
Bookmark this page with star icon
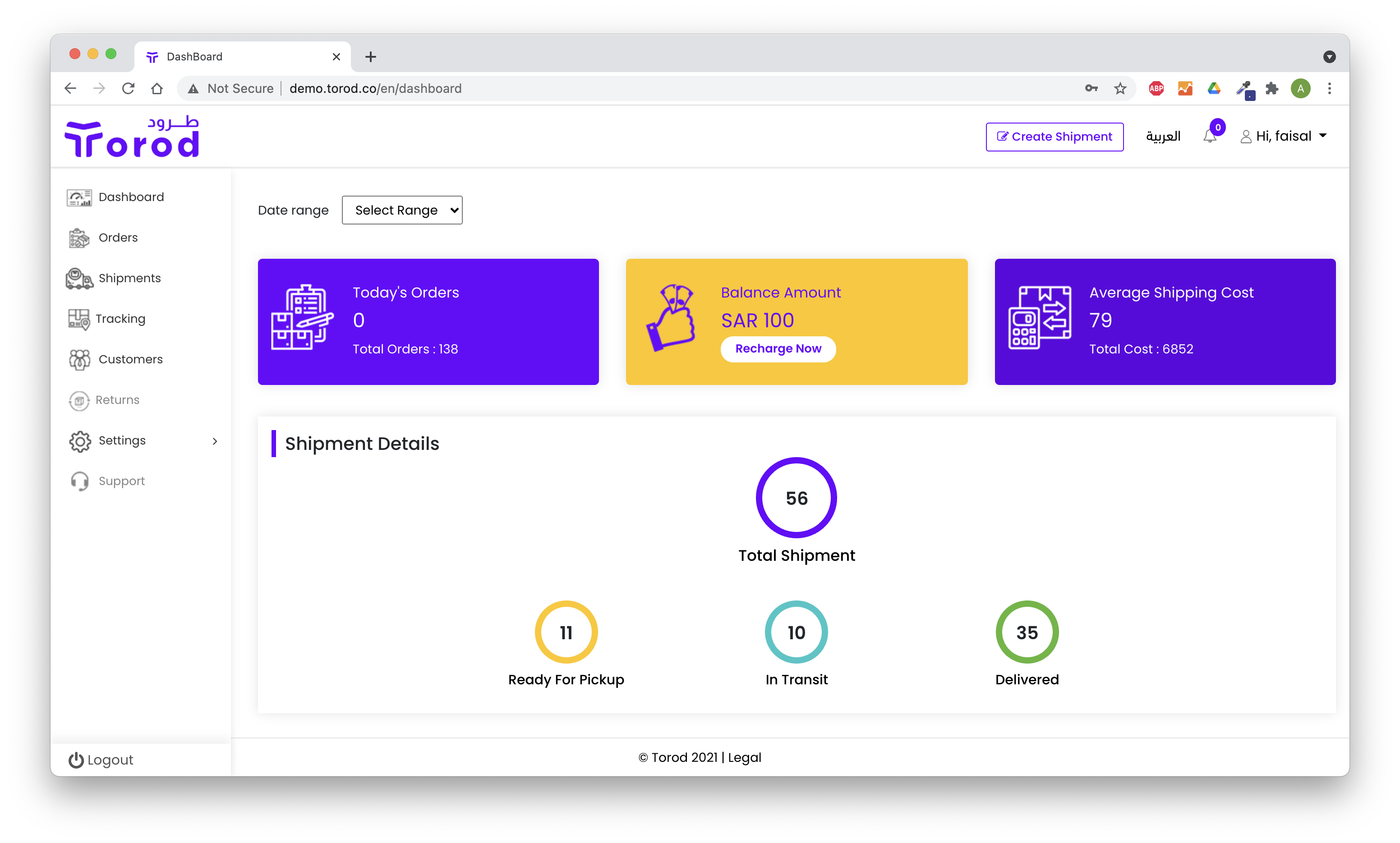point(1120,89)
